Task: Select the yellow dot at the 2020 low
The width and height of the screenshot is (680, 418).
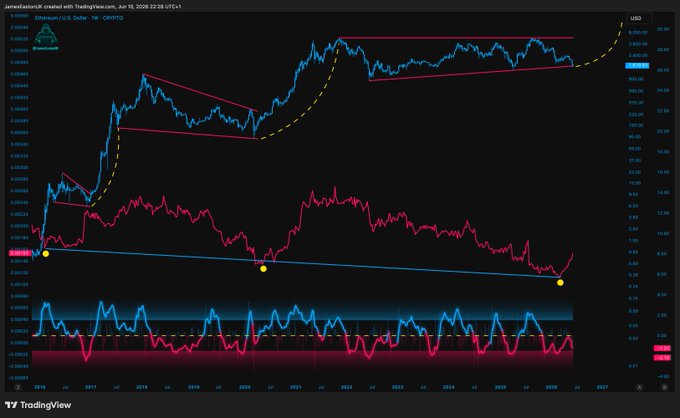Action: tap(263, 269)
